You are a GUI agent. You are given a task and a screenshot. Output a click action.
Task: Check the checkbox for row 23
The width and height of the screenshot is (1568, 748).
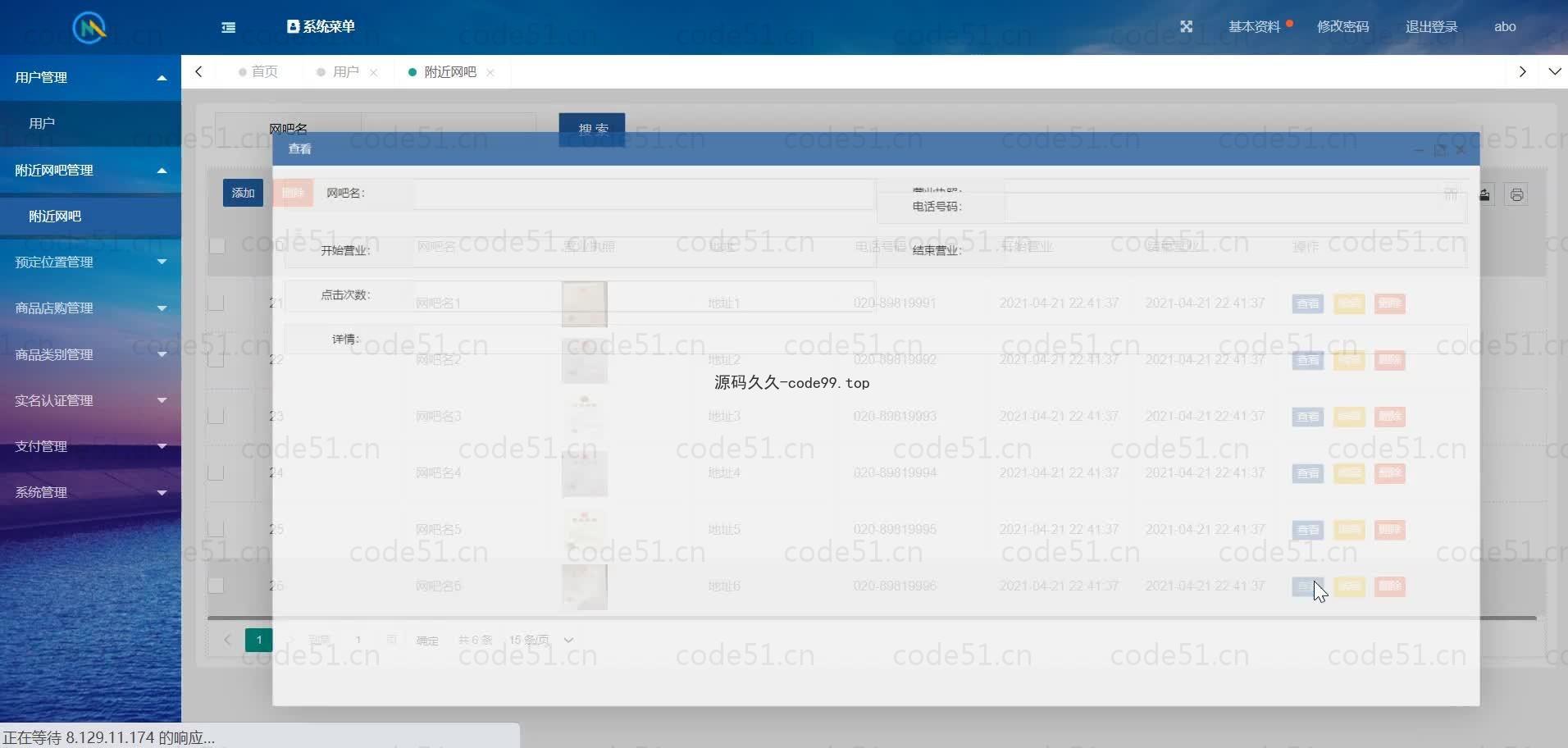(216, 416)
